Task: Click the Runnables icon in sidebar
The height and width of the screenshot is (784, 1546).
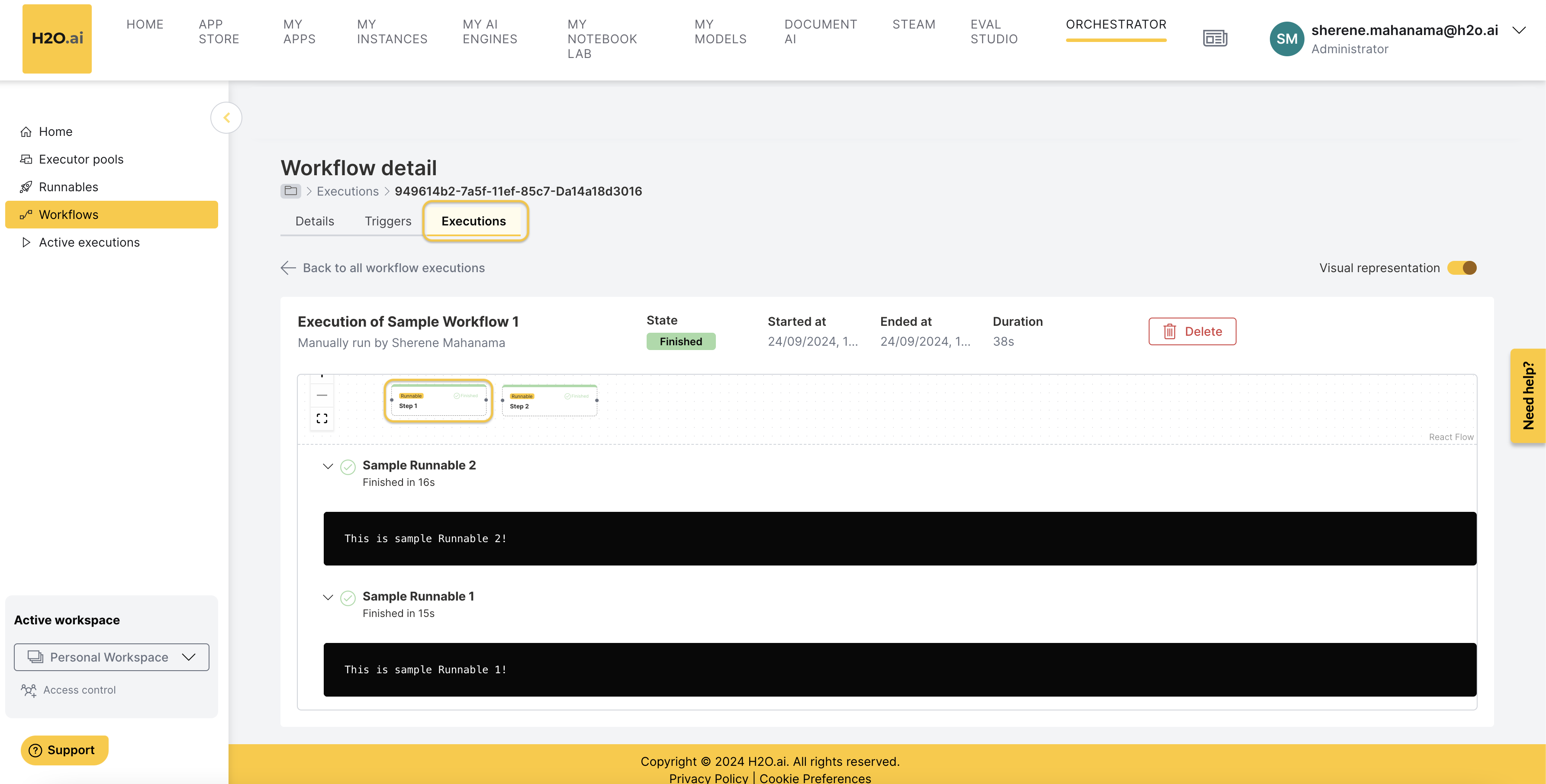Action: [26, 186]
